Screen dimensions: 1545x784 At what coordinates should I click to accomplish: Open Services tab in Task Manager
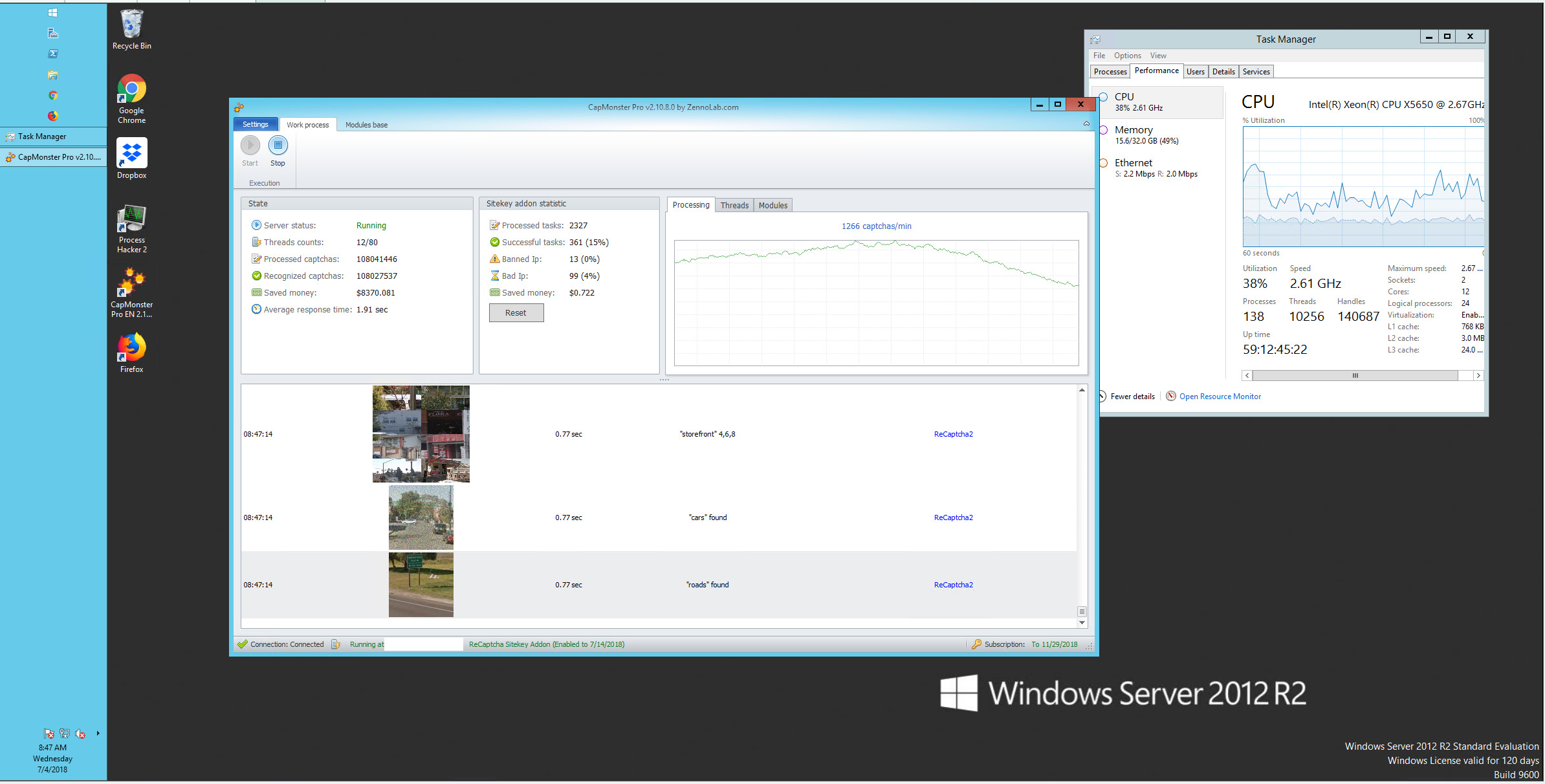[1256, 72]
